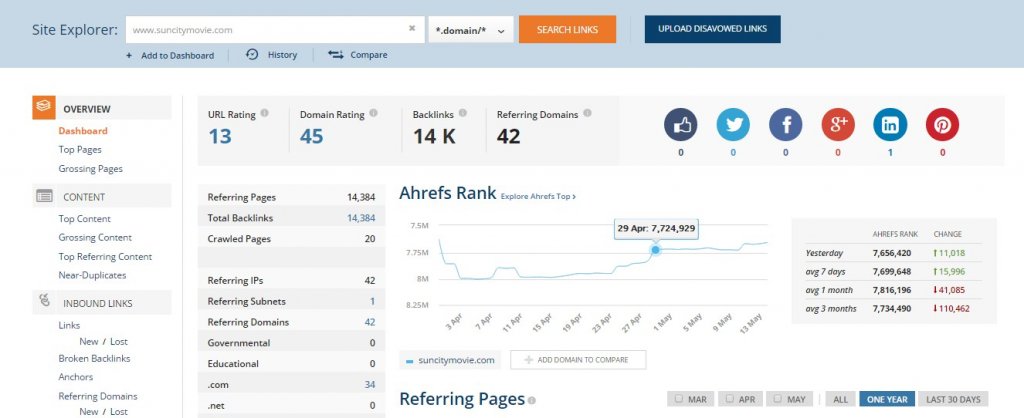
Task: Click the Crawled Pages row value 20
Action: pyautogui.click(x=370, y=238)
